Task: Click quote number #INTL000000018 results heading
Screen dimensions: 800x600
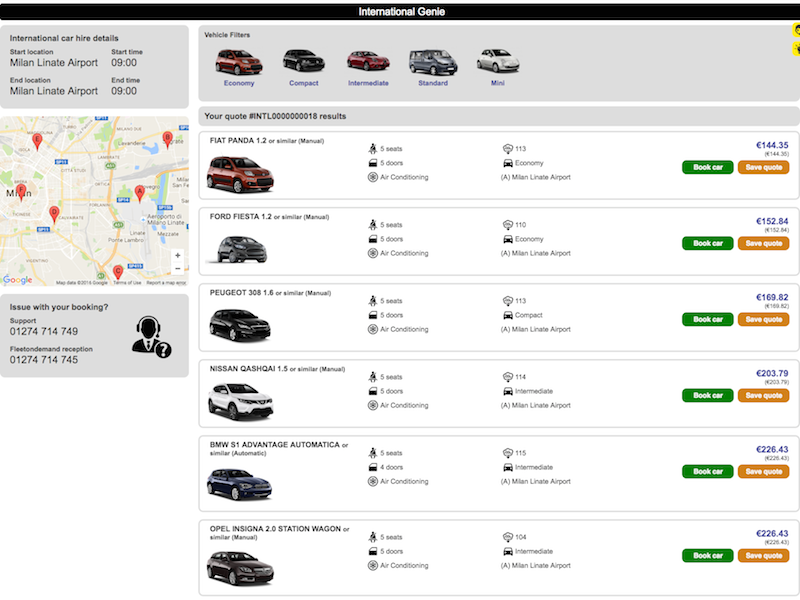Action: (x=275, y=116)
